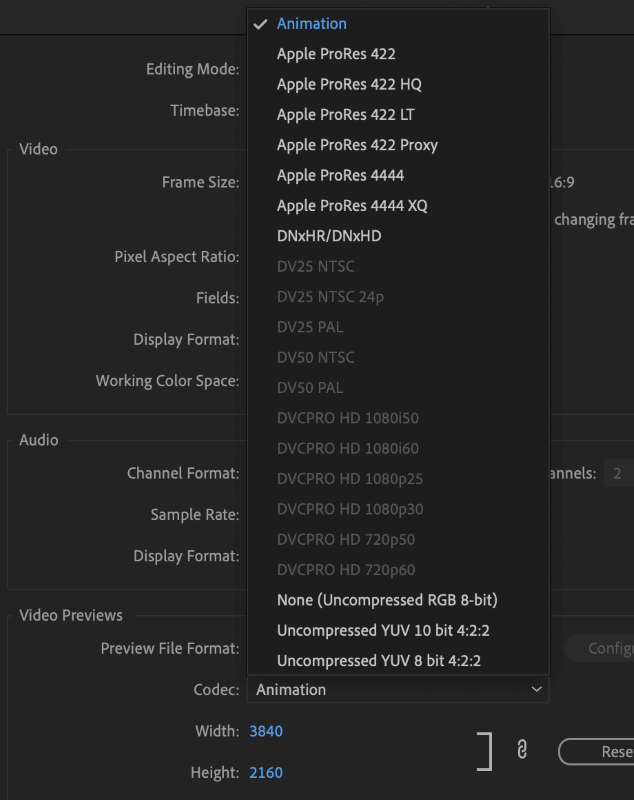634x800 pixels.
Task: Click the Video Previews section heading
Action: pos(71,616)
